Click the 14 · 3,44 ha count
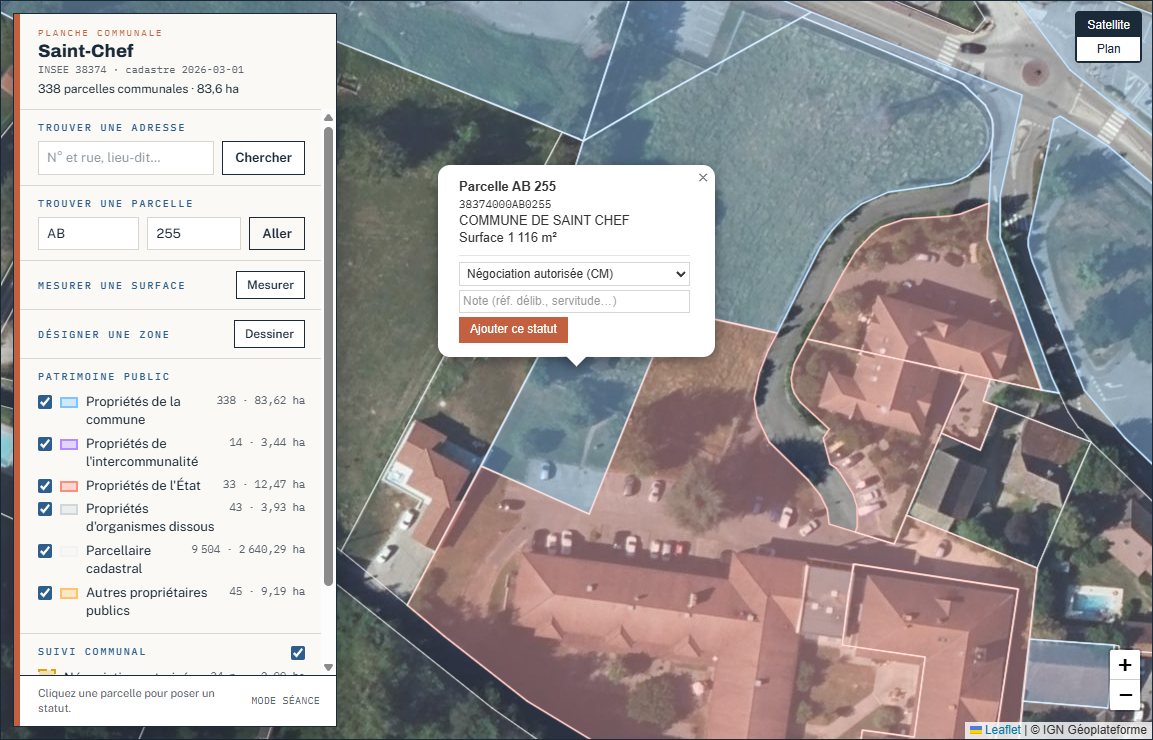Image resolution: width=1153 pixels, height=740 pixels. pos(267,443)
